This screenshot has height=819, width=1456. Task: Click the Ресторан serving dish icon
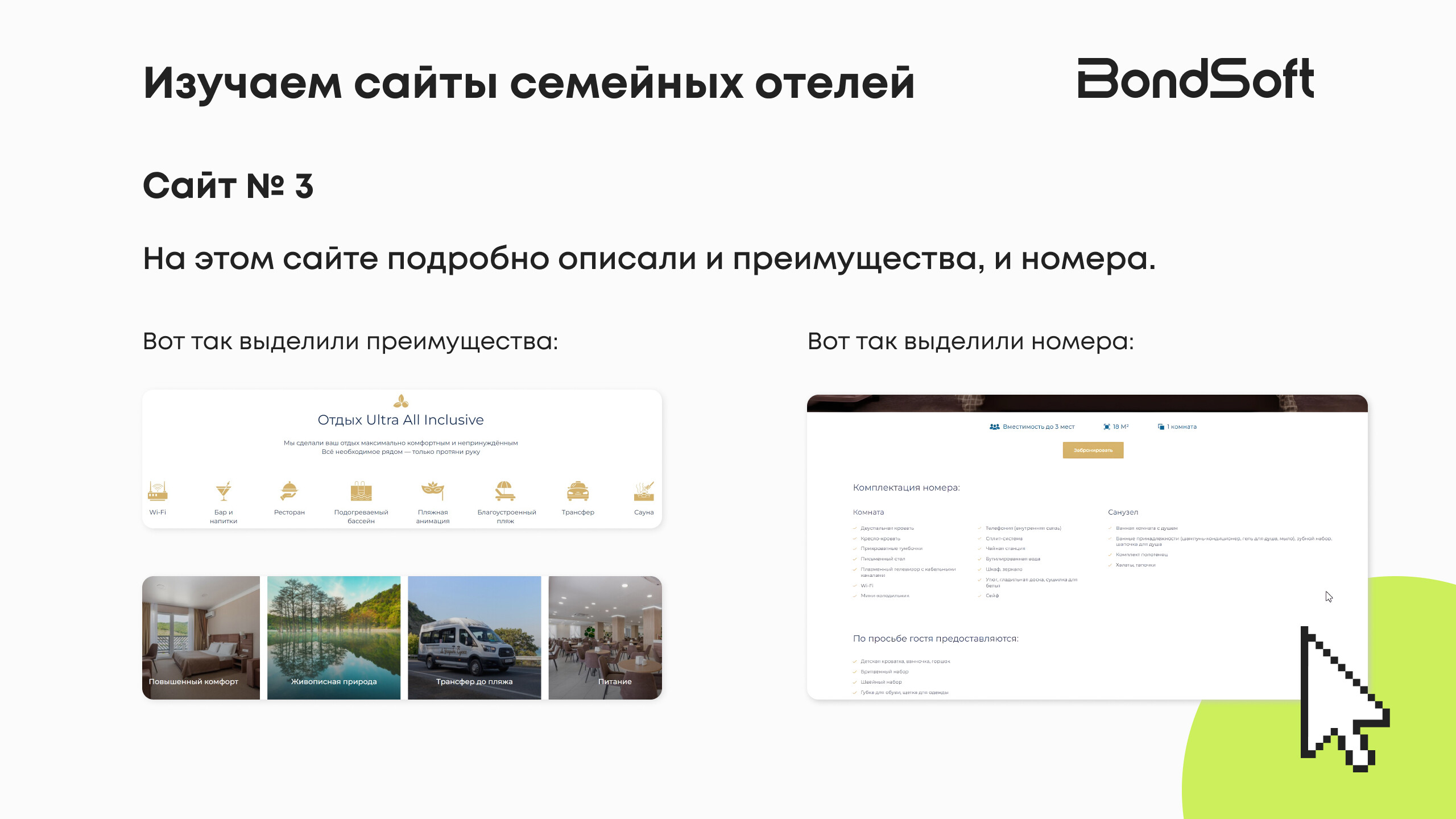289,491
